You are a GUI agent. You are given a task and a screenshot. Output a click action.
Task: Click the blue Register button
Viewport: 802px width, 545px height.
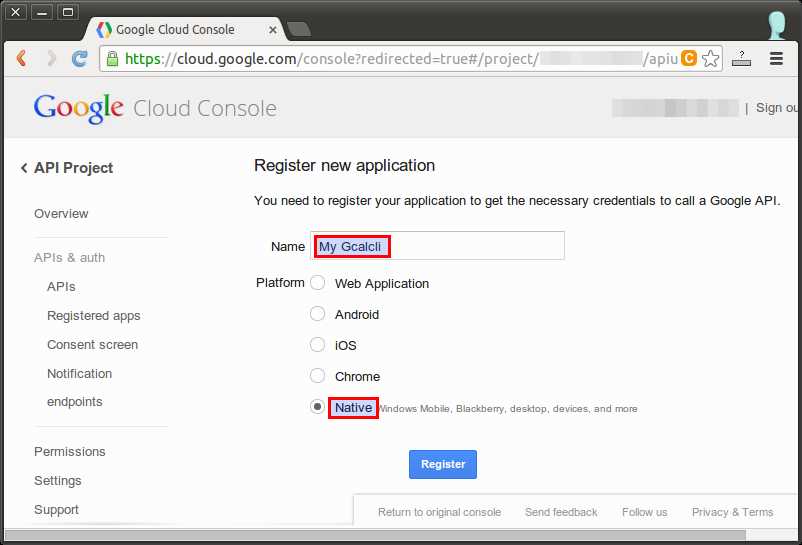(x=443, y=464)
